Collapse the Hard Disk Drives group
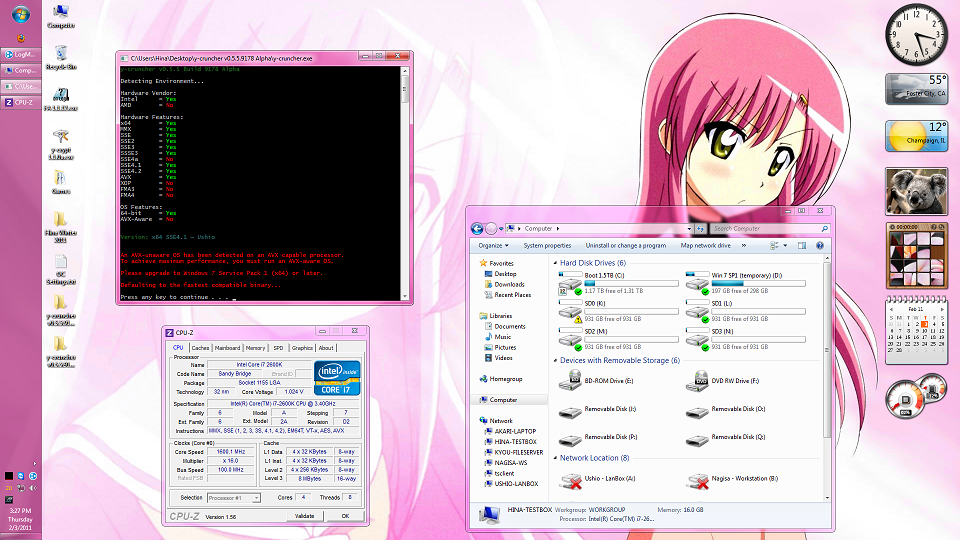 (x=555, y=263)
